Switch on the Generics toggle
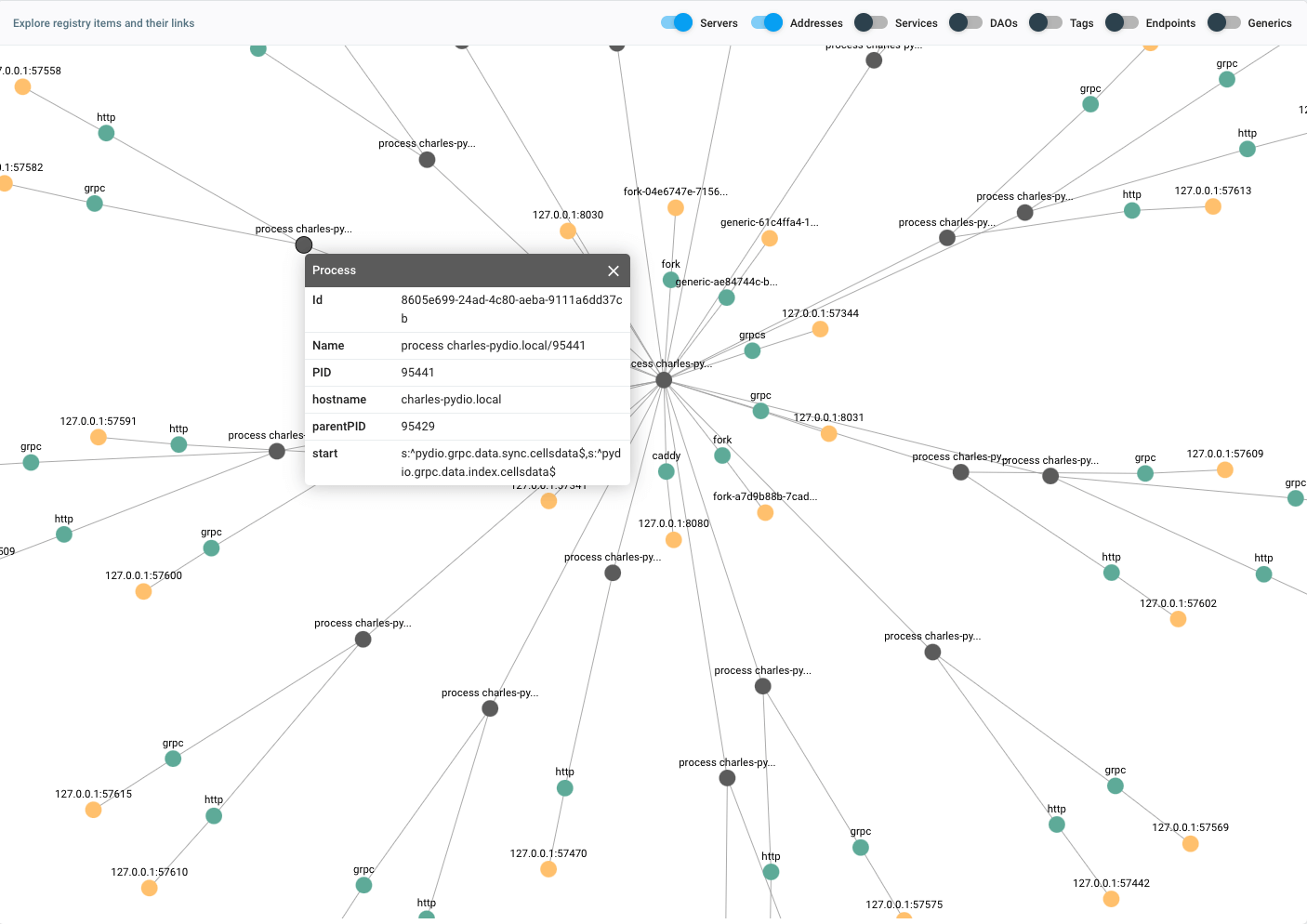The image size is (1307, 924). pos(1224,22)
